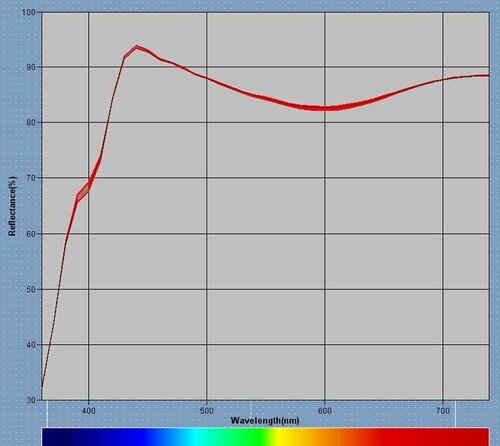This screenshot has height=446, width=500.
Task: Click the right white range marker near 700
Action: coord(455,414)
